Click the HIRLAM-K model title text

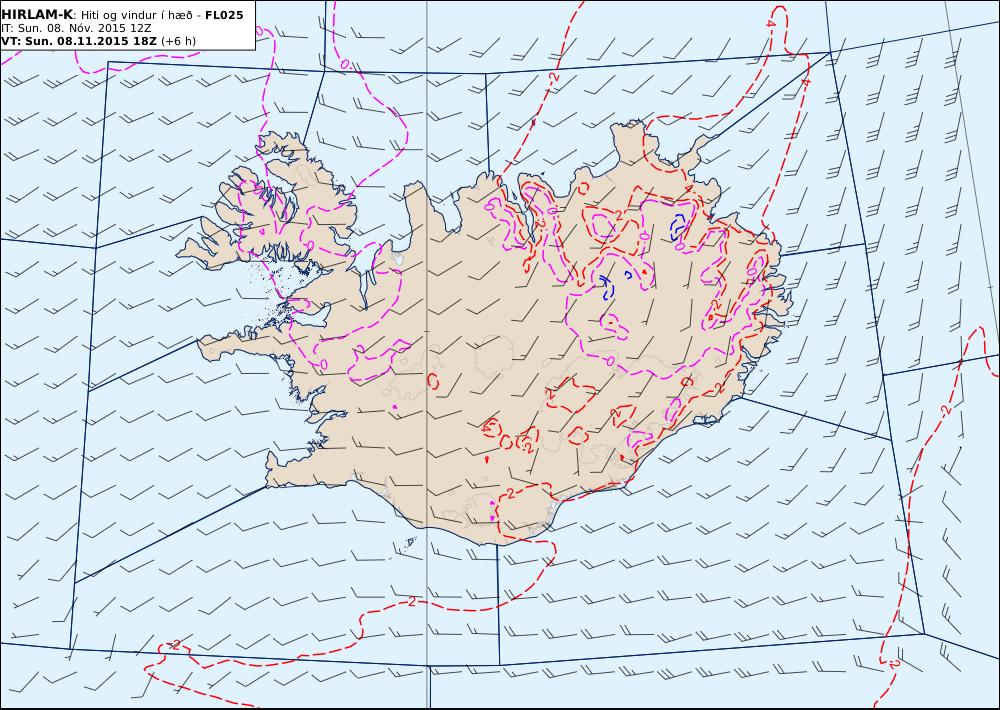tap(37, 15)
